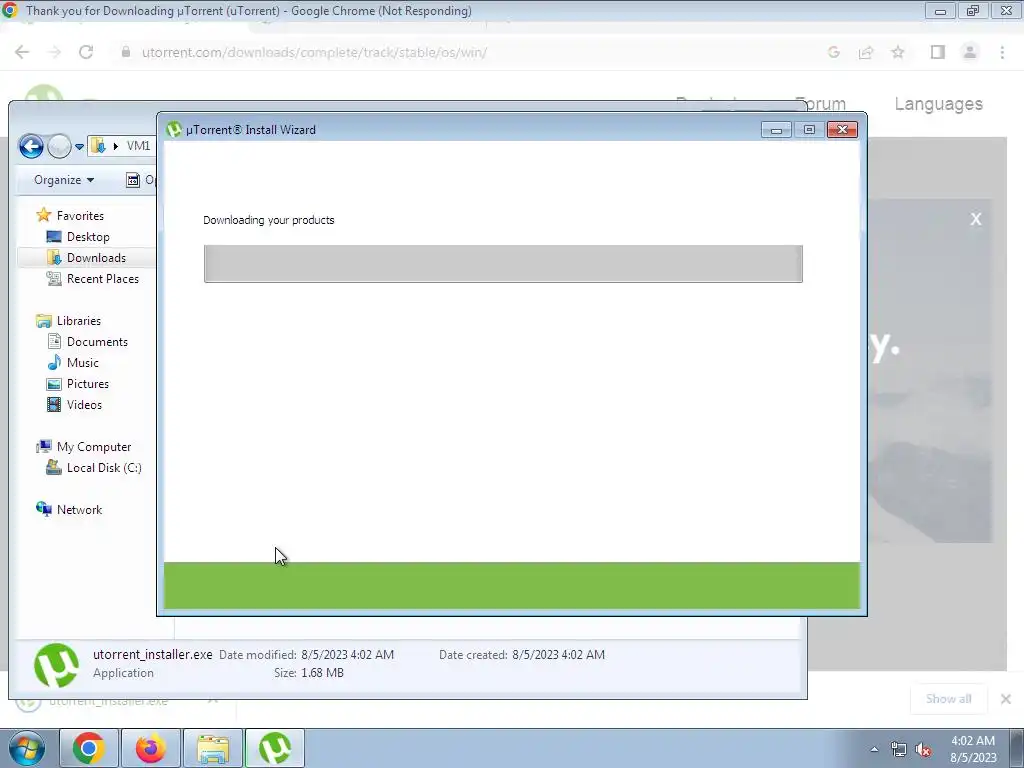Open Languages menu on the uTorrent page
Viewport: 1024px width, 768px height.
coord(938,104)
